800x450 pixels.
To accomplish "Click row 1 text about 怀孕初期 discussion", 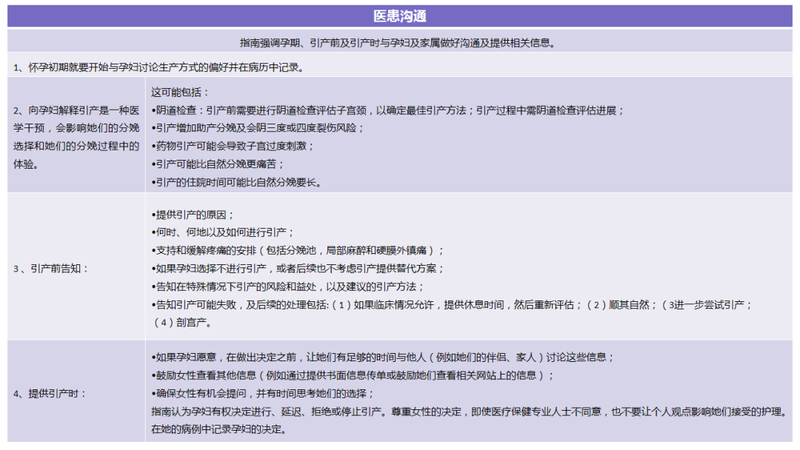I will [x=160, y=66].
